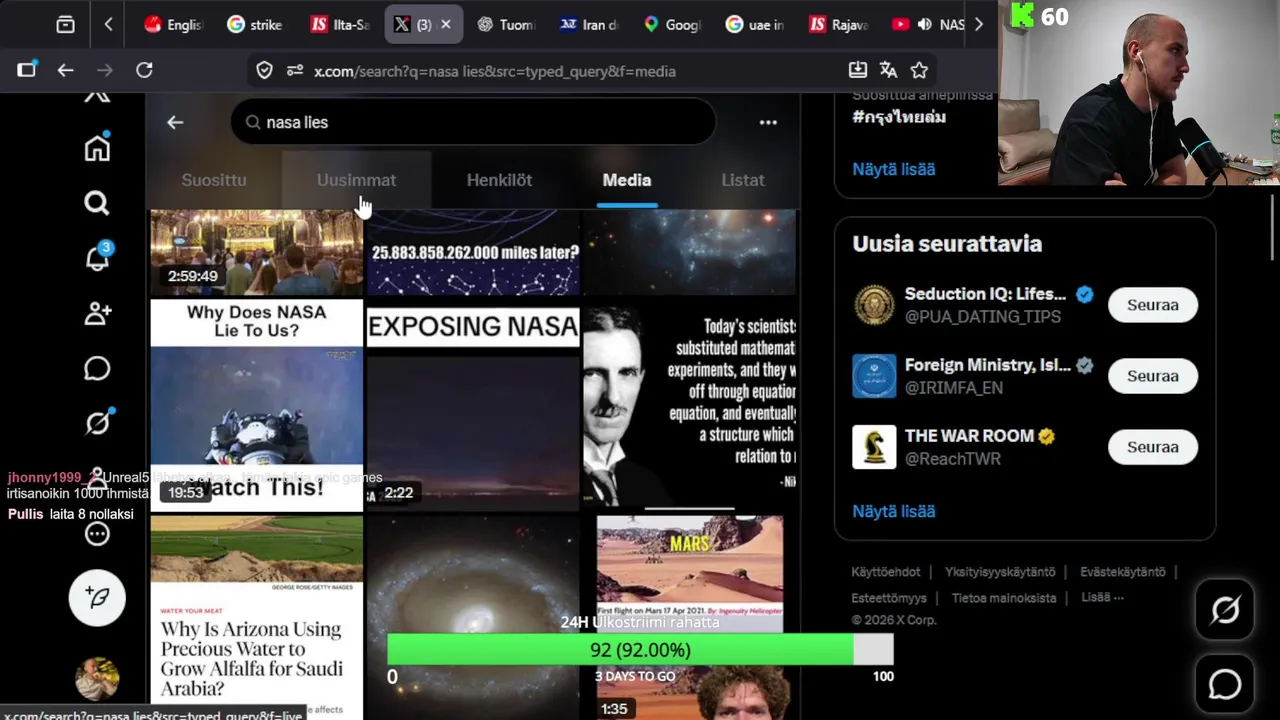This screenshot has width=1280, height=720.
Task: Click Näytä lisää under Uusia seurattavia
Action: tap(893, 511)
